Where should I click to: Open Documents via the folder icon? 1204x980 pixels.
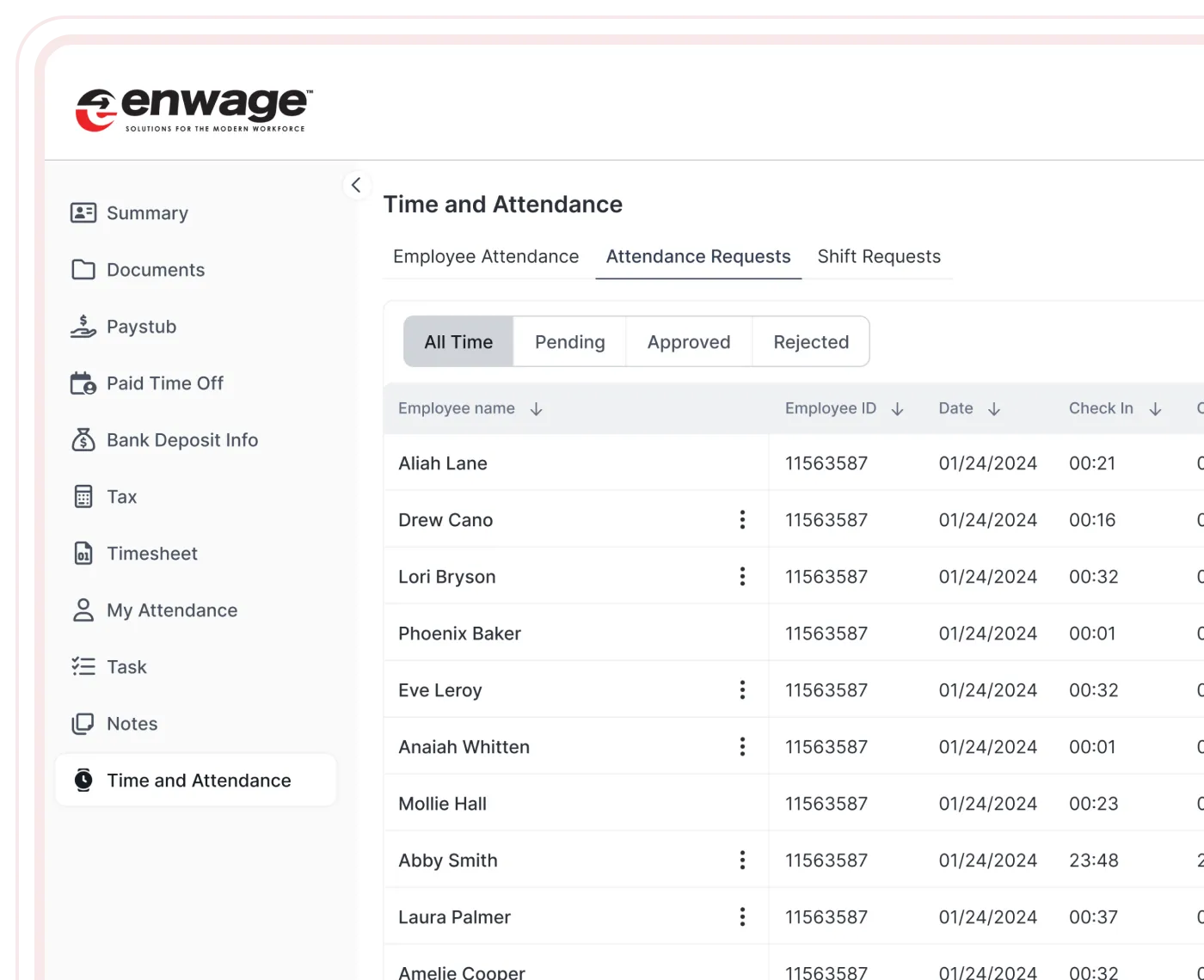point(83,270)
